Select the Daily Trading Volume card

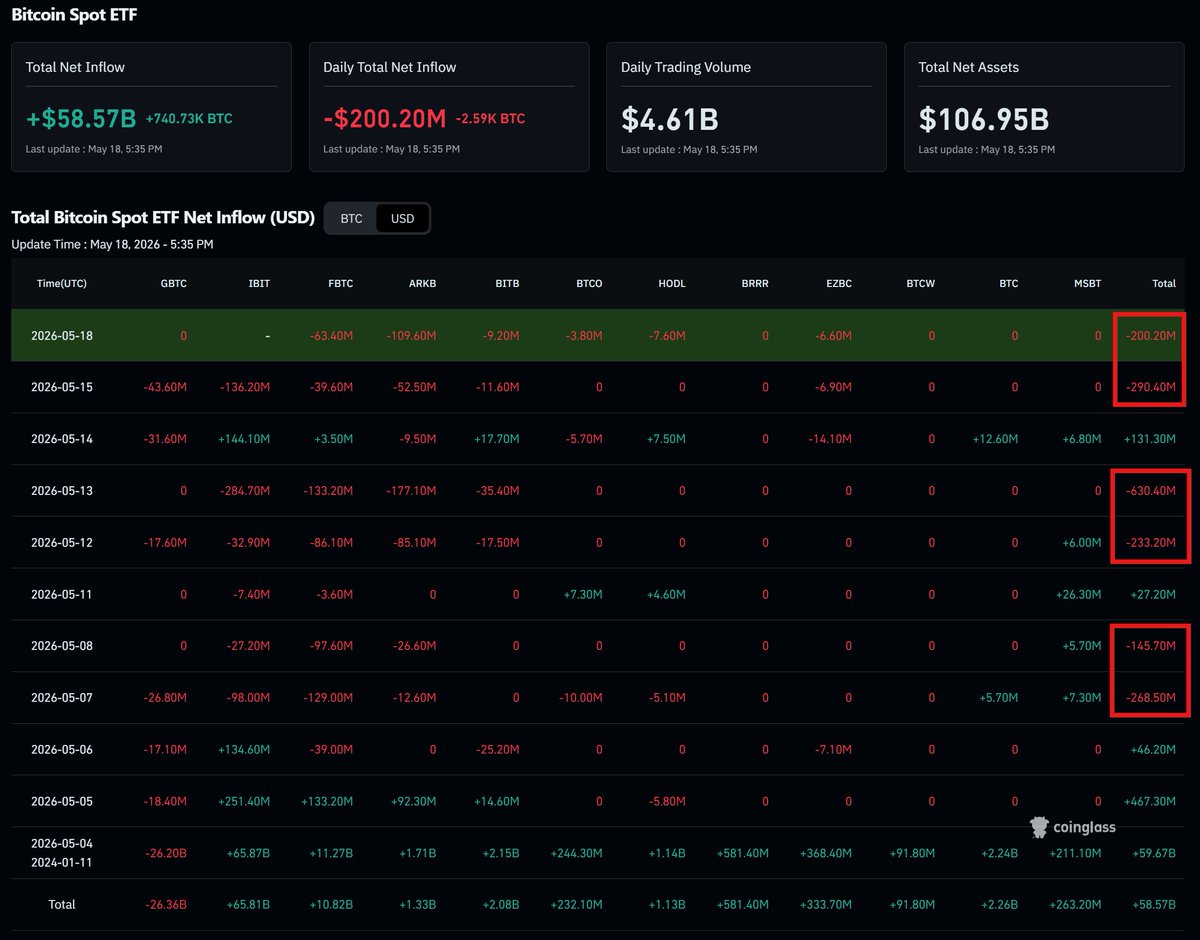coord(746,107)
